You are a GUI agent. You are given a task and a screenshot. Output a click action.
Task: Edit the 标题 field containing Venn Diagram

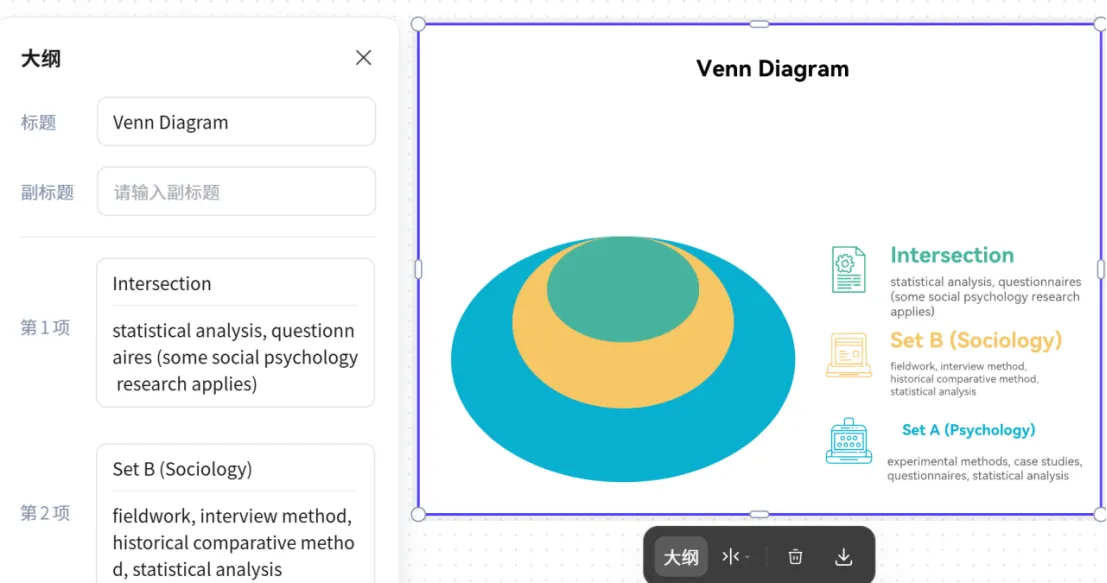click(236, 122)
